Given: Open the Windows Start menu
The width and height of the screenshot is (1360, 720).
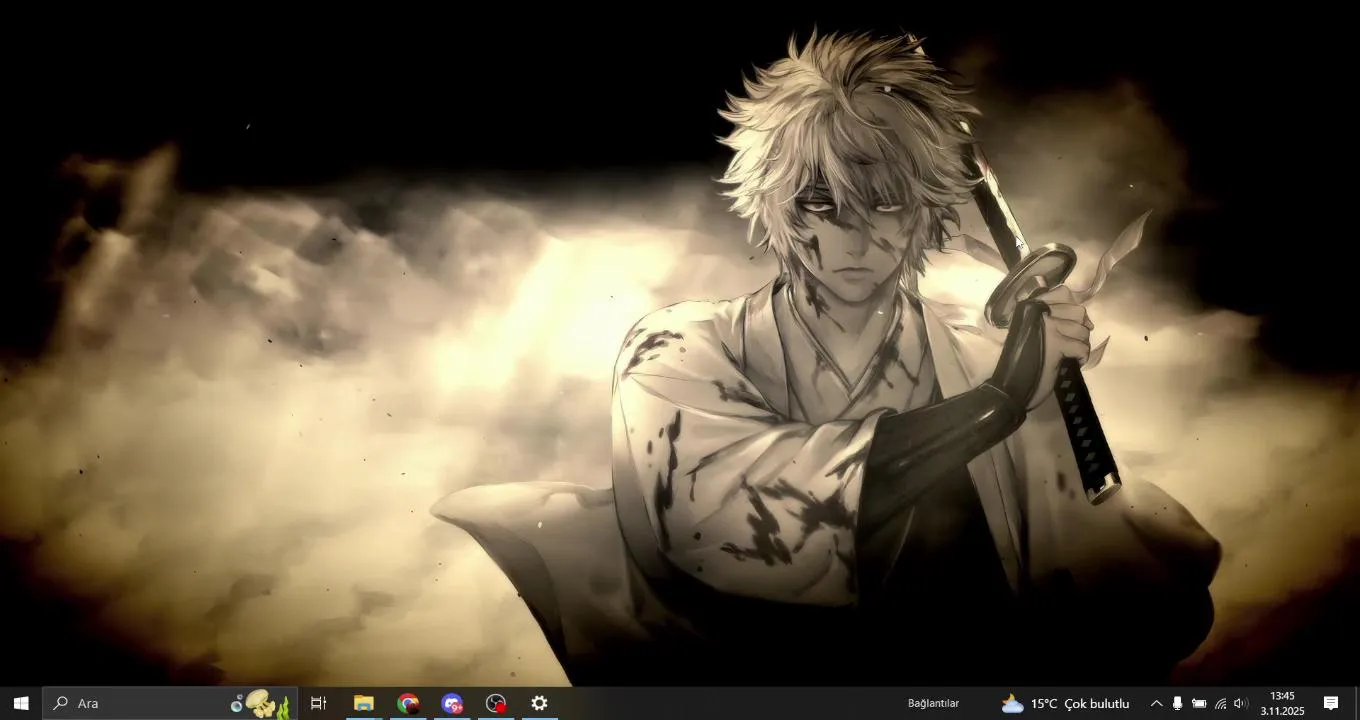Looking at the screenshot, I should [21, 703].
